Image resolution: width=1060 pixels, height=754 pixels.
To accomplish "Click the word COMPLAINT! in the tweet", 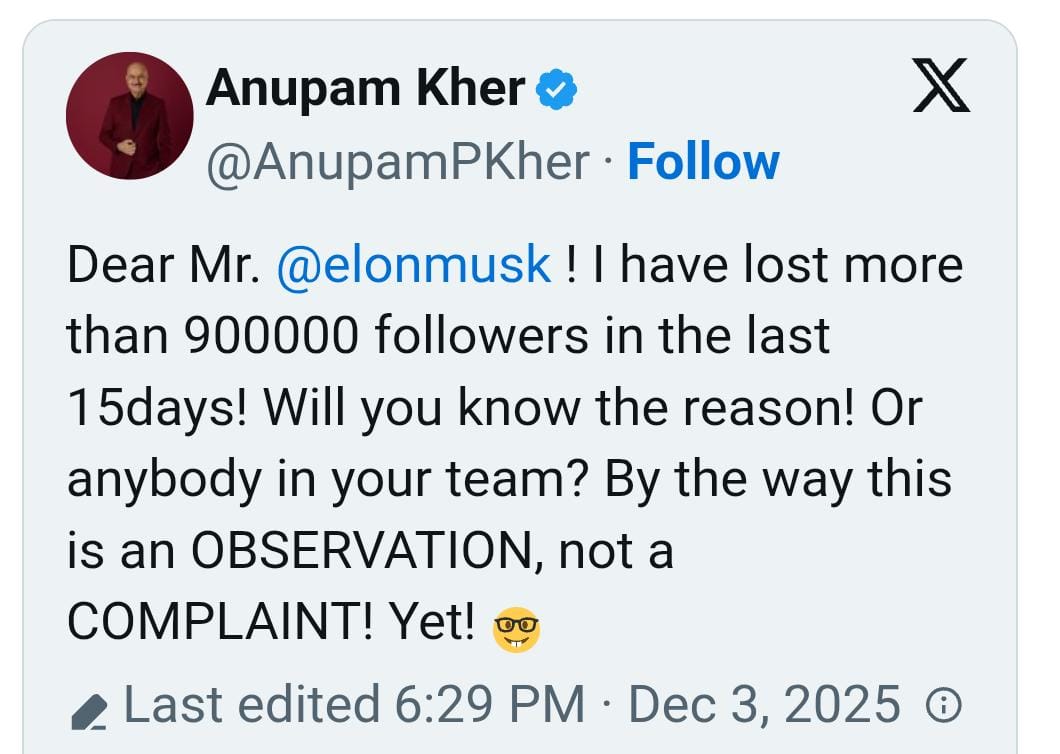I will [x=220, y=622].
